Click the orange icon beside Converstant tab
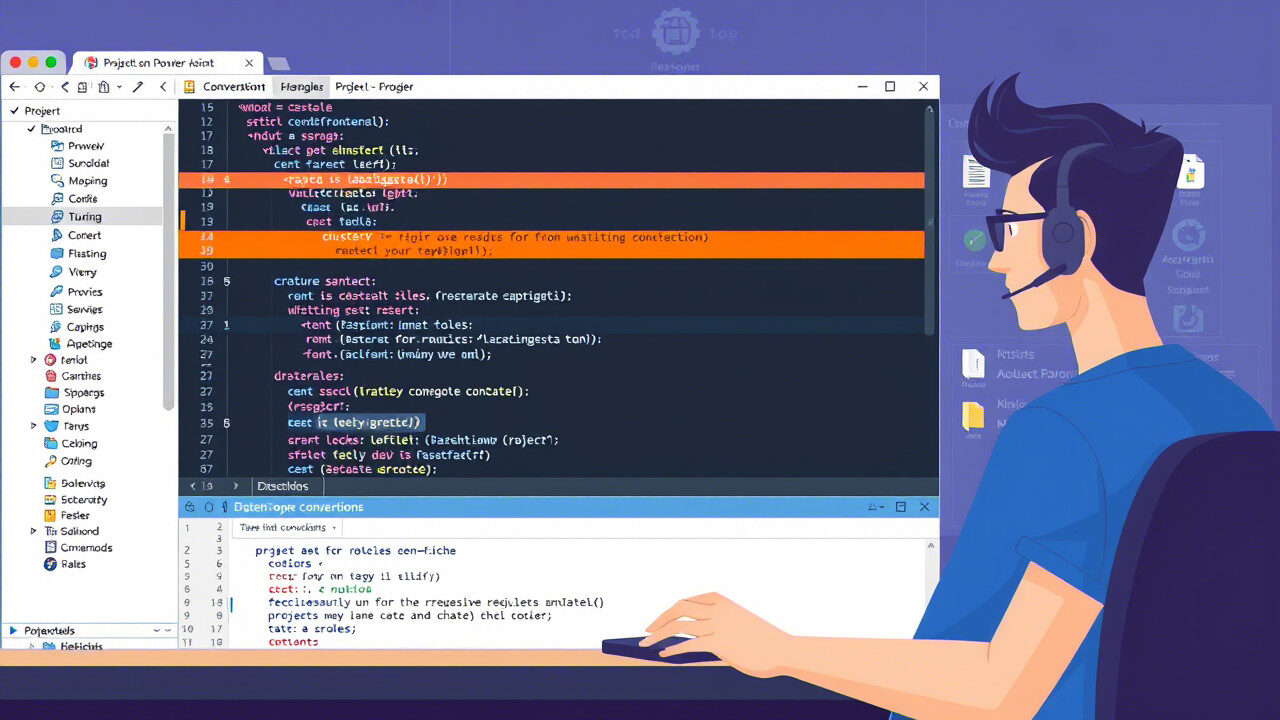This screenshot has height=720, width=1280. coord(189,87)
